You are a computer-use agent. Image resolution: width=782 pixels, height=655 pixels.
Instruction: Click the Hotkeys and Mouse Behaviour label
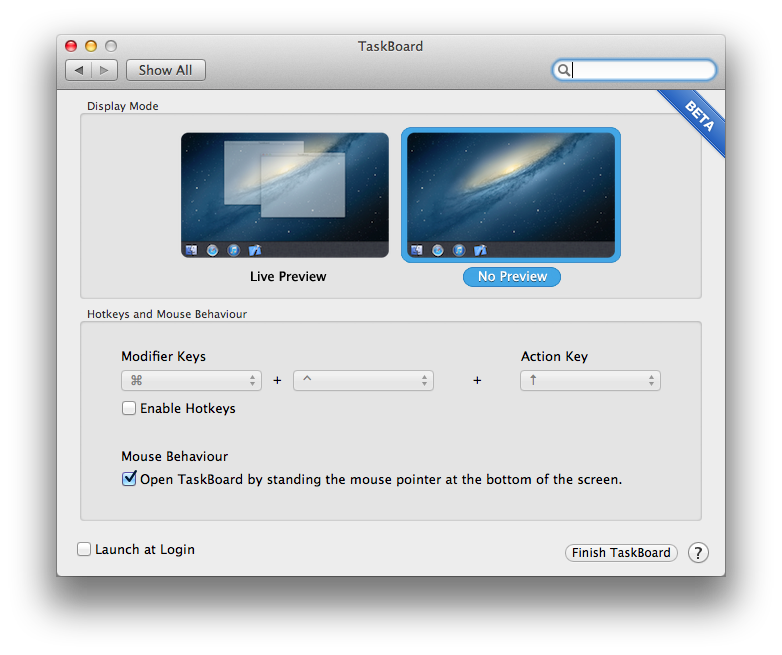(167, 314)
